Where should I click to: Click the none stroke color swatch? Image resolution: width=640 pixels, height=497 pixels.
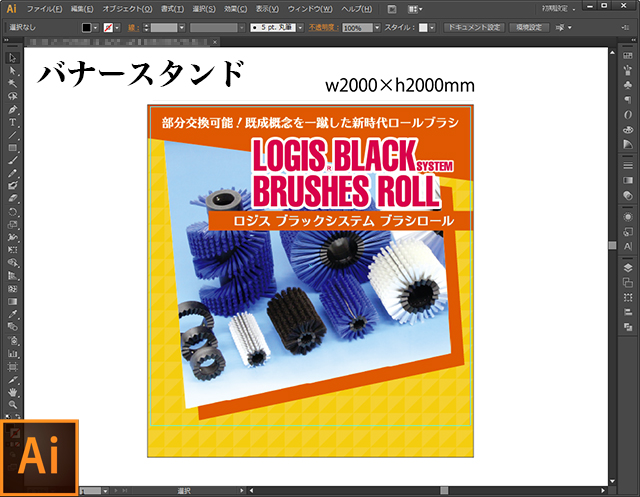click(x=108, y=28)
